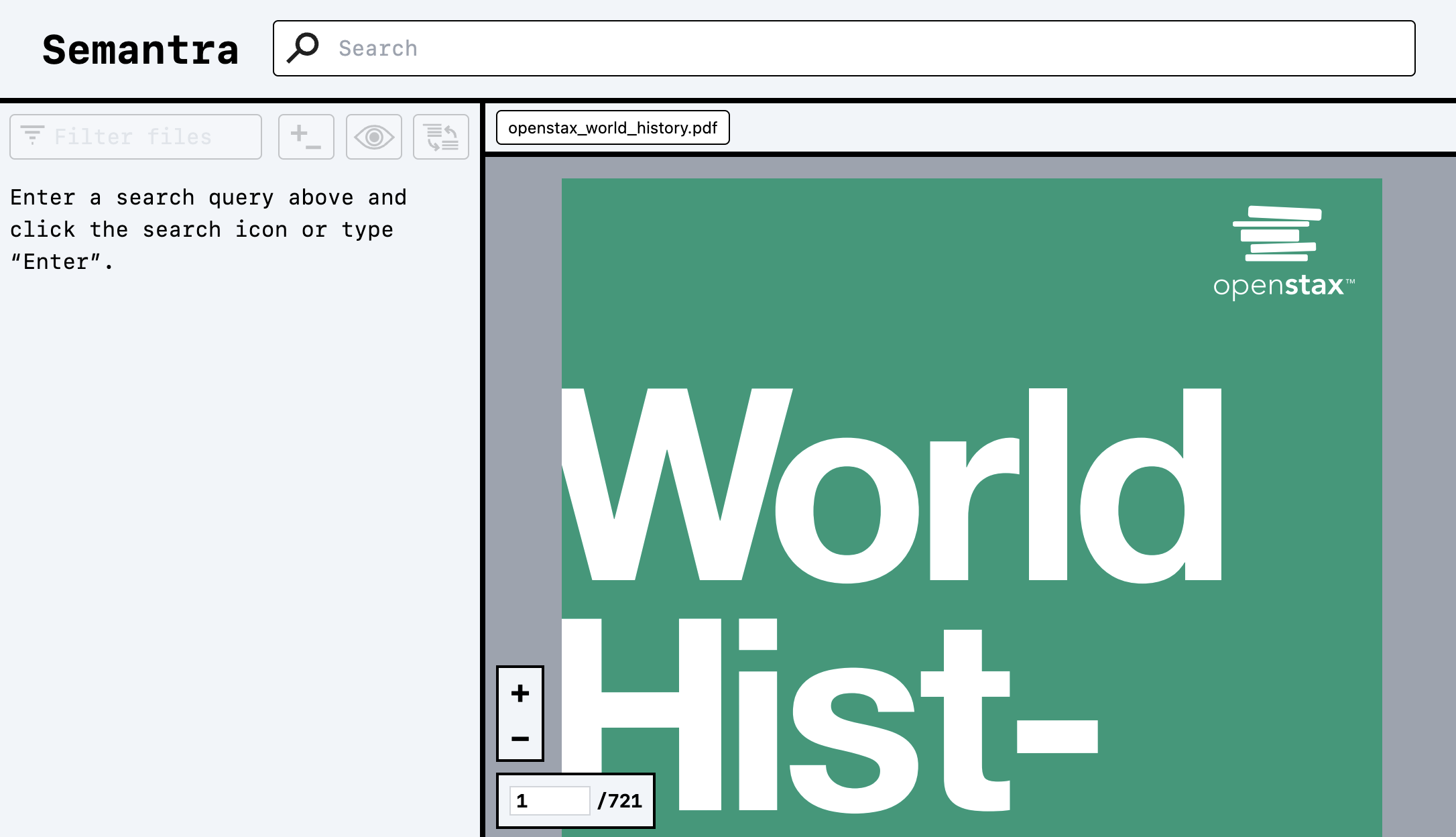Screen dimensions: 1456x837
Task: Click green cover area of PDF page
Action: (x=938, y=282)
